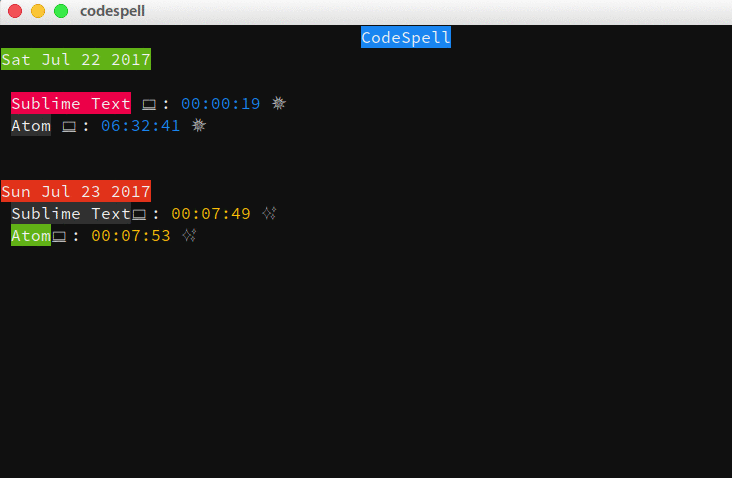732x478 pixels.
Task: Click the gray Sublime Text label under Sunday
Action: tap(71, 213)
